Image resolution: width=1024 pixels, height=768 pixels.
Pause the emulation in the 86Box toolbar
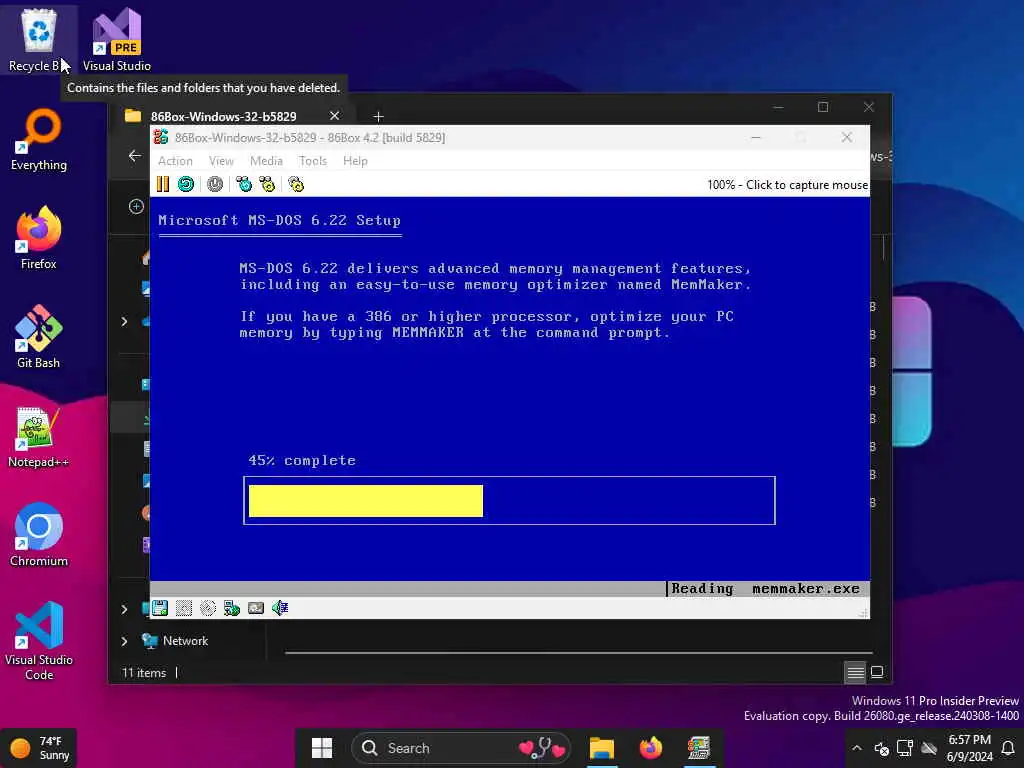[163, 185]
